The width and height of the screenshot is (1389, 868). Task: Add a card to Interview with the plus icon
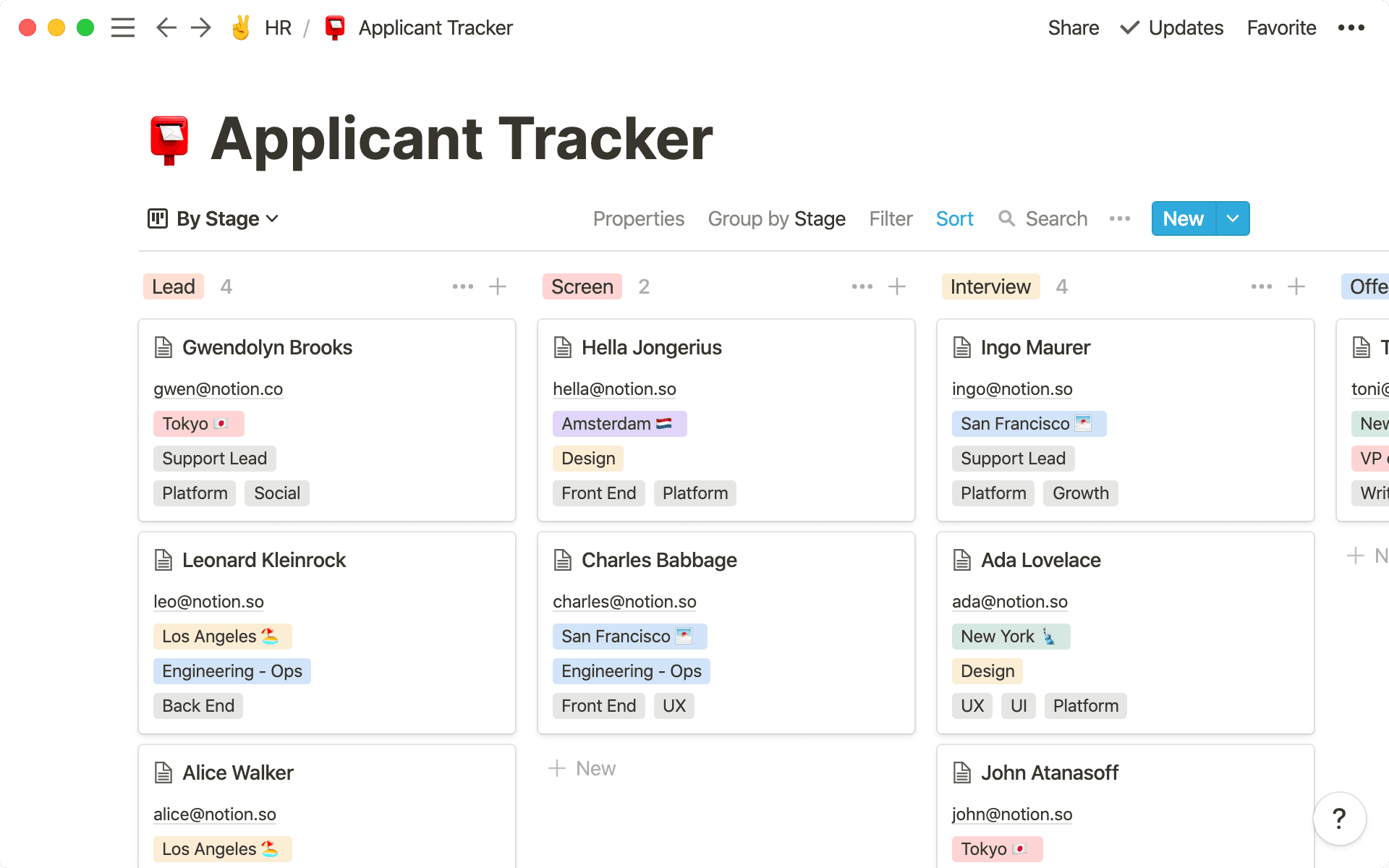[x=1296, y=286]
